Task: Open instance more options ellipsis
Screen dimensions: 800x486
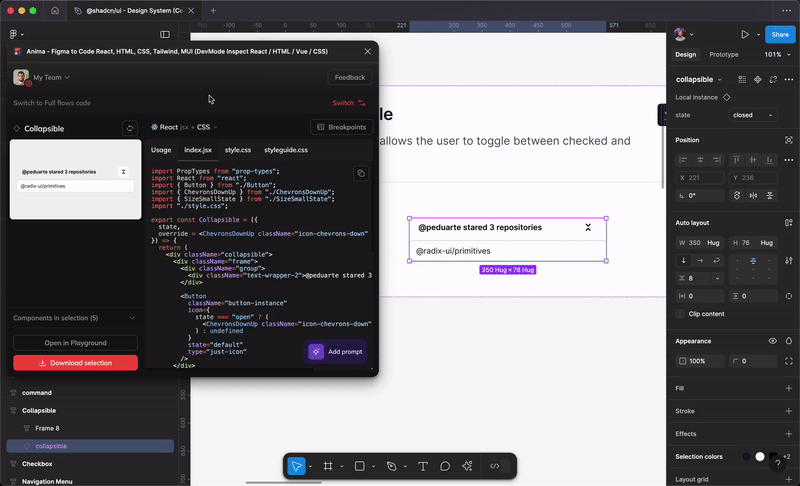Action: [x=789, y=80]
